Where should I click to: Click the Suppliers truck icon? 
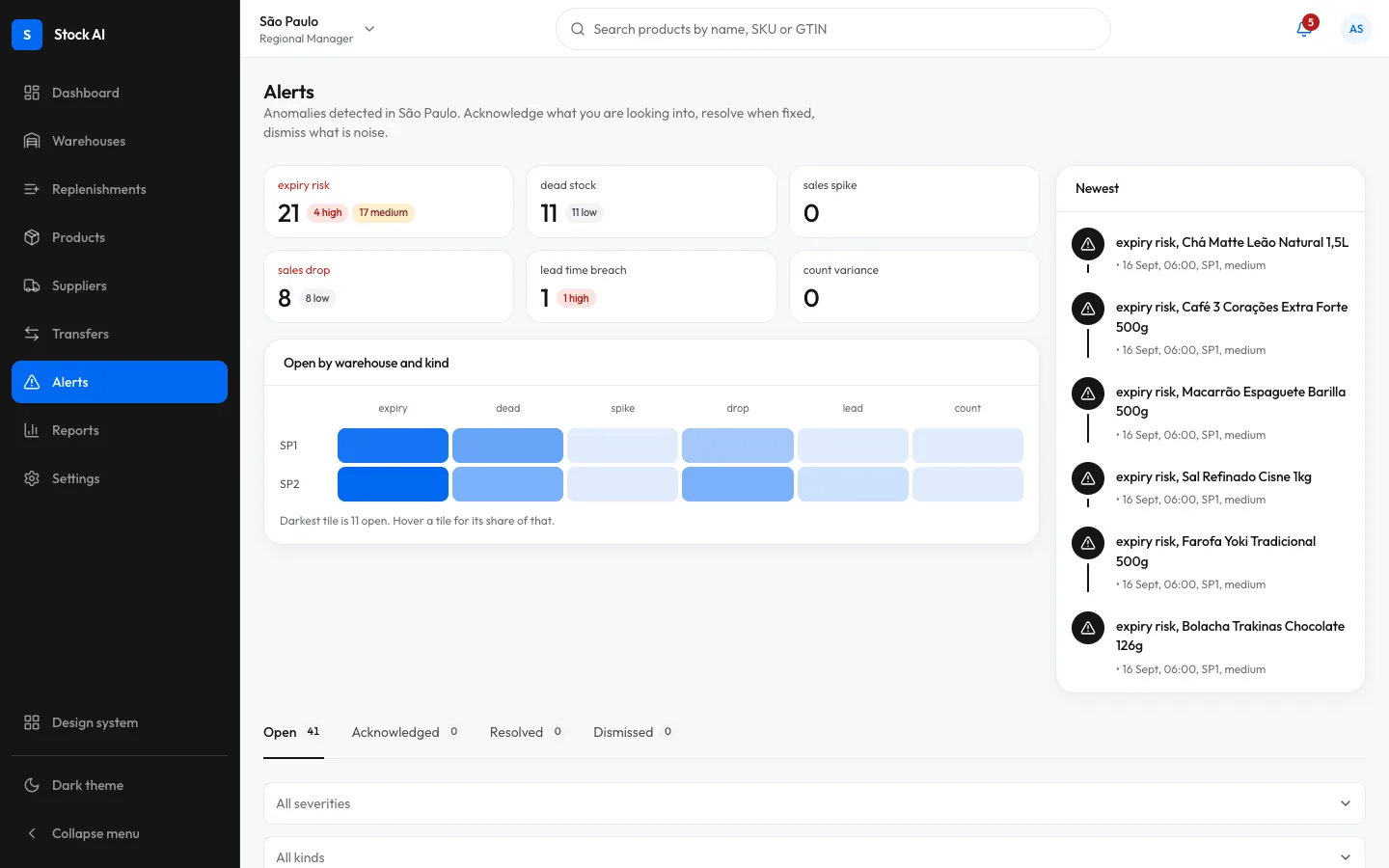pos(32,285)
